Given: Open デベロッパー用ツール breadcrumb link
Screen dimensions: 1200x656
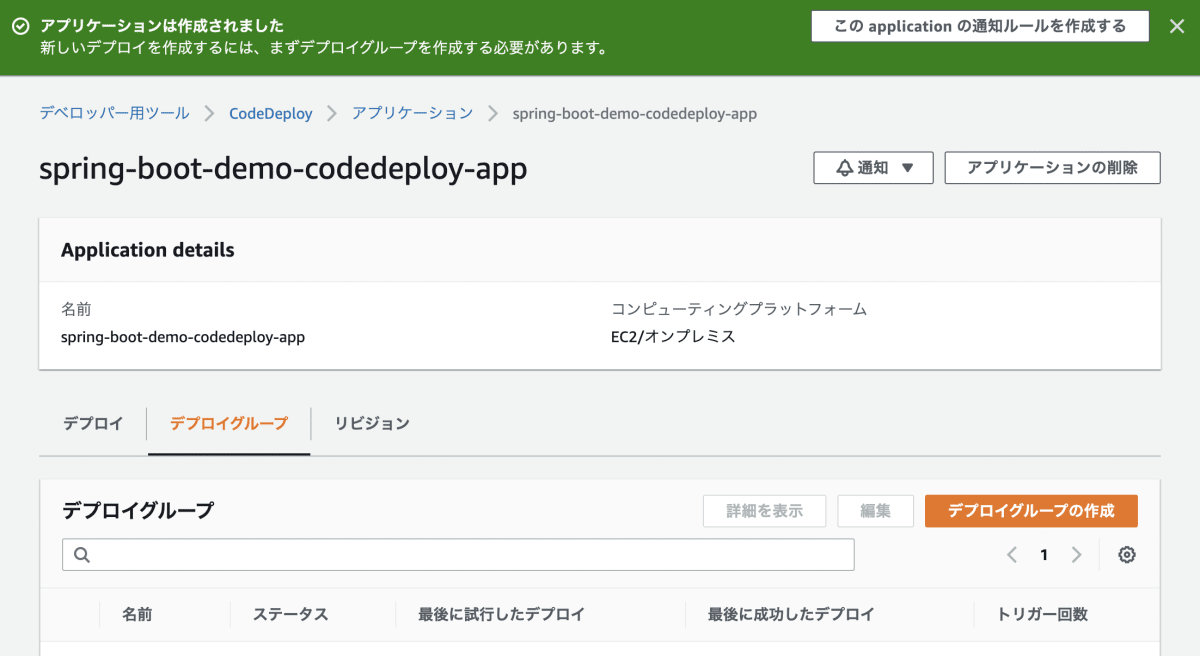Looking at the screenshot, I should pos(114,113).
